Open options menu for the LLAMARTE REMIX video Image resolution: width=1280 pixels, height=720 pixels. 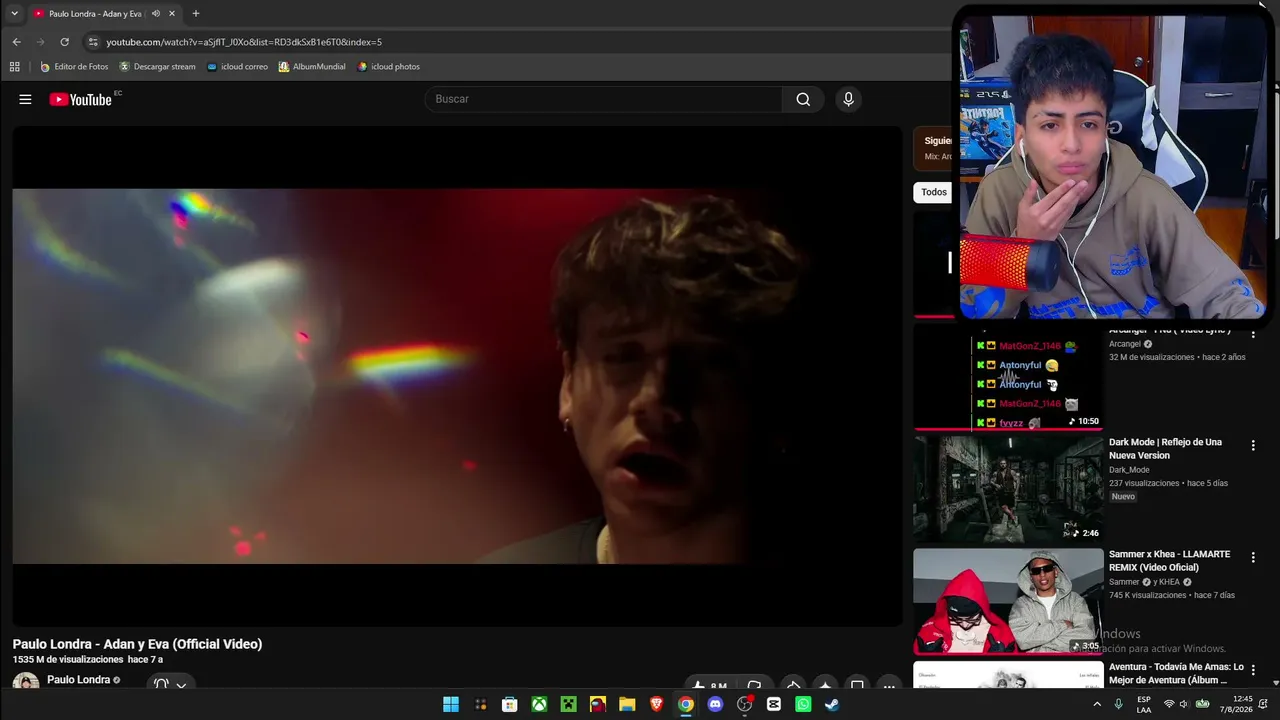click(1253, 557)
